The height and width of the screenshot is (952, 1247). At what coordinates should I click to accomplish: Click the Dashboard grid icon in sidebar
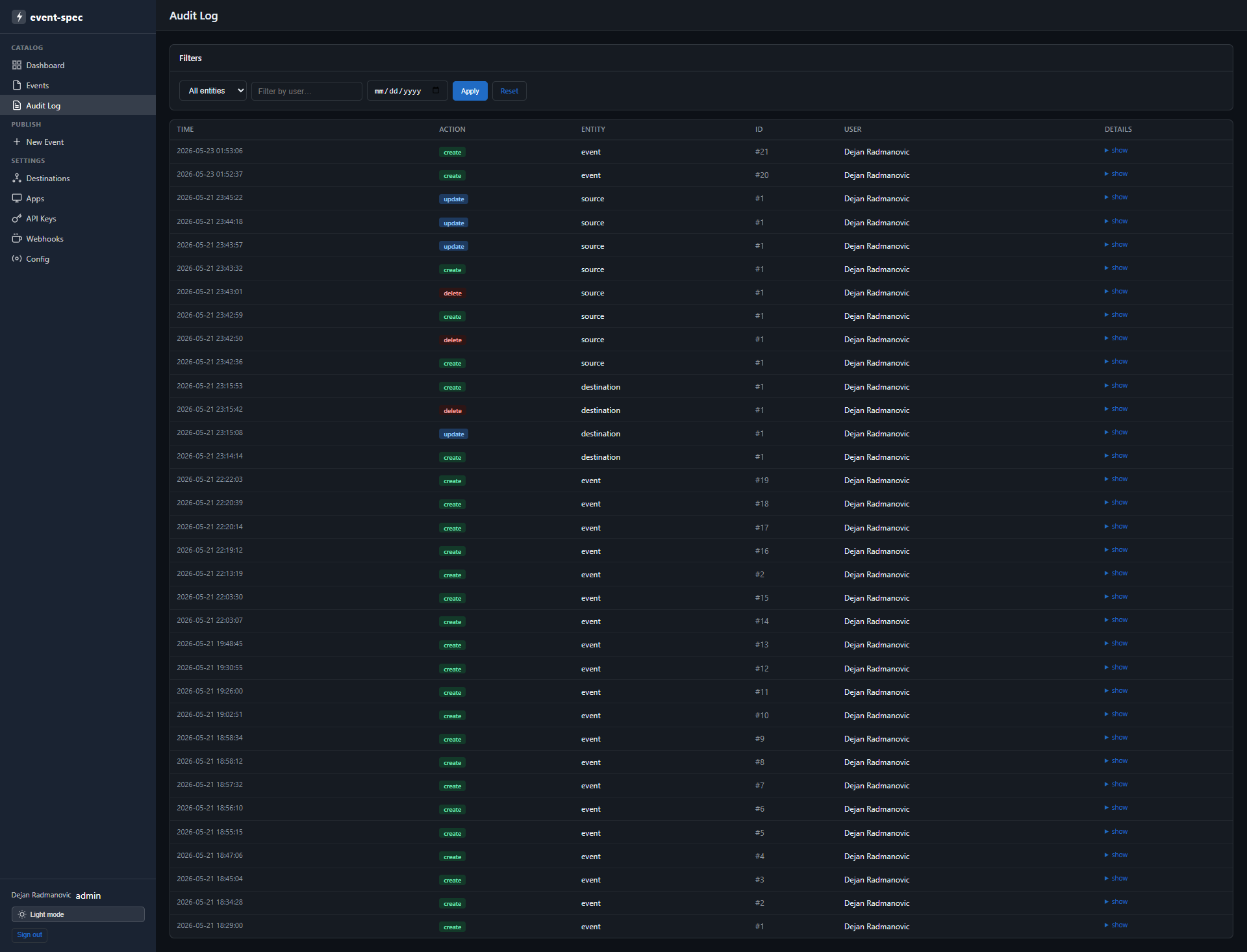click(17, 65)
